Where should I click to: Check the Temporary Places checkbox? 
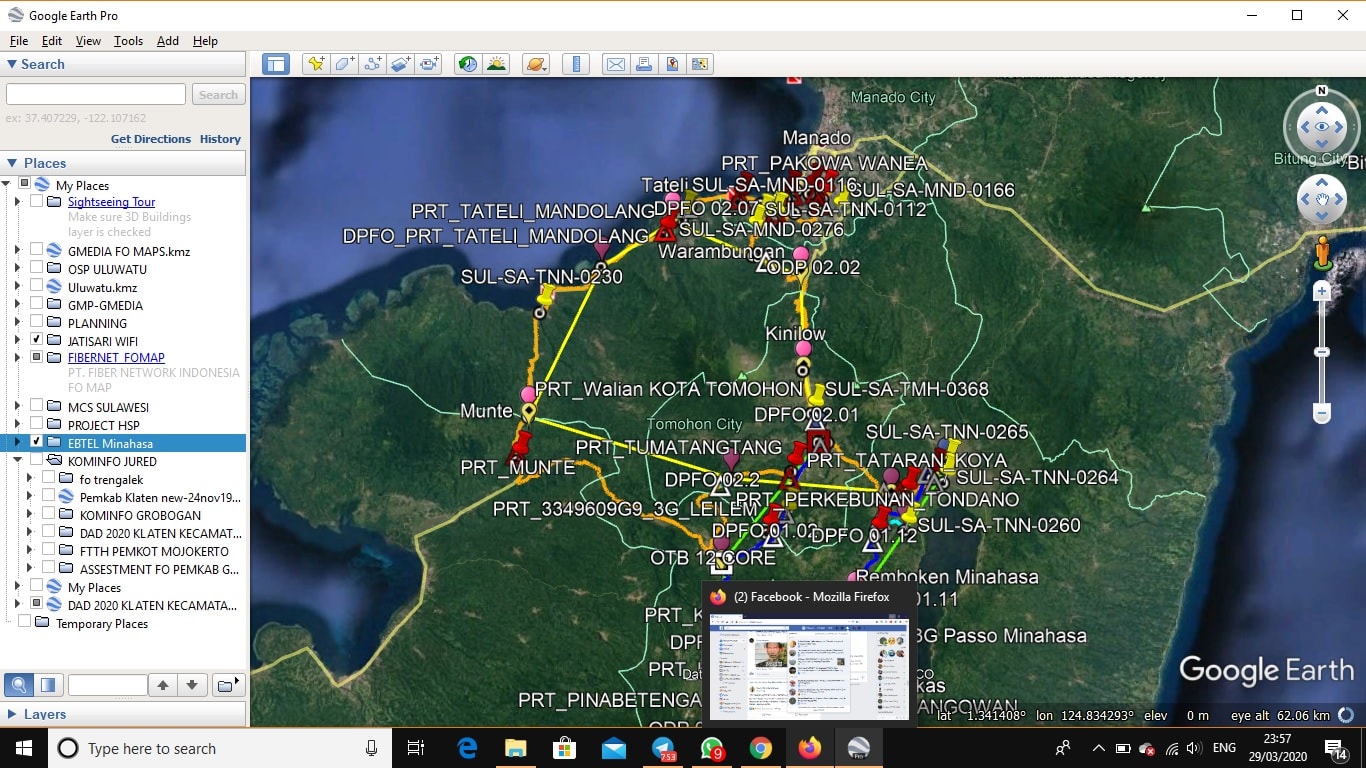coord(23,622)
